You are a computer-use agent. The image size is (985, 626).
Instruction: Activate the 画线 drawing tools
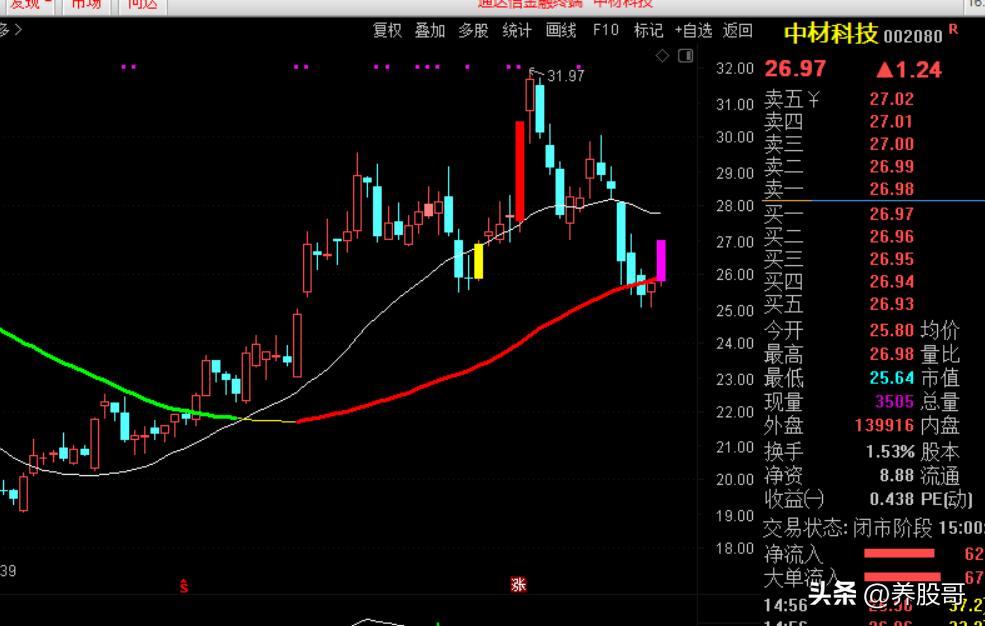[x=560, y=30]
